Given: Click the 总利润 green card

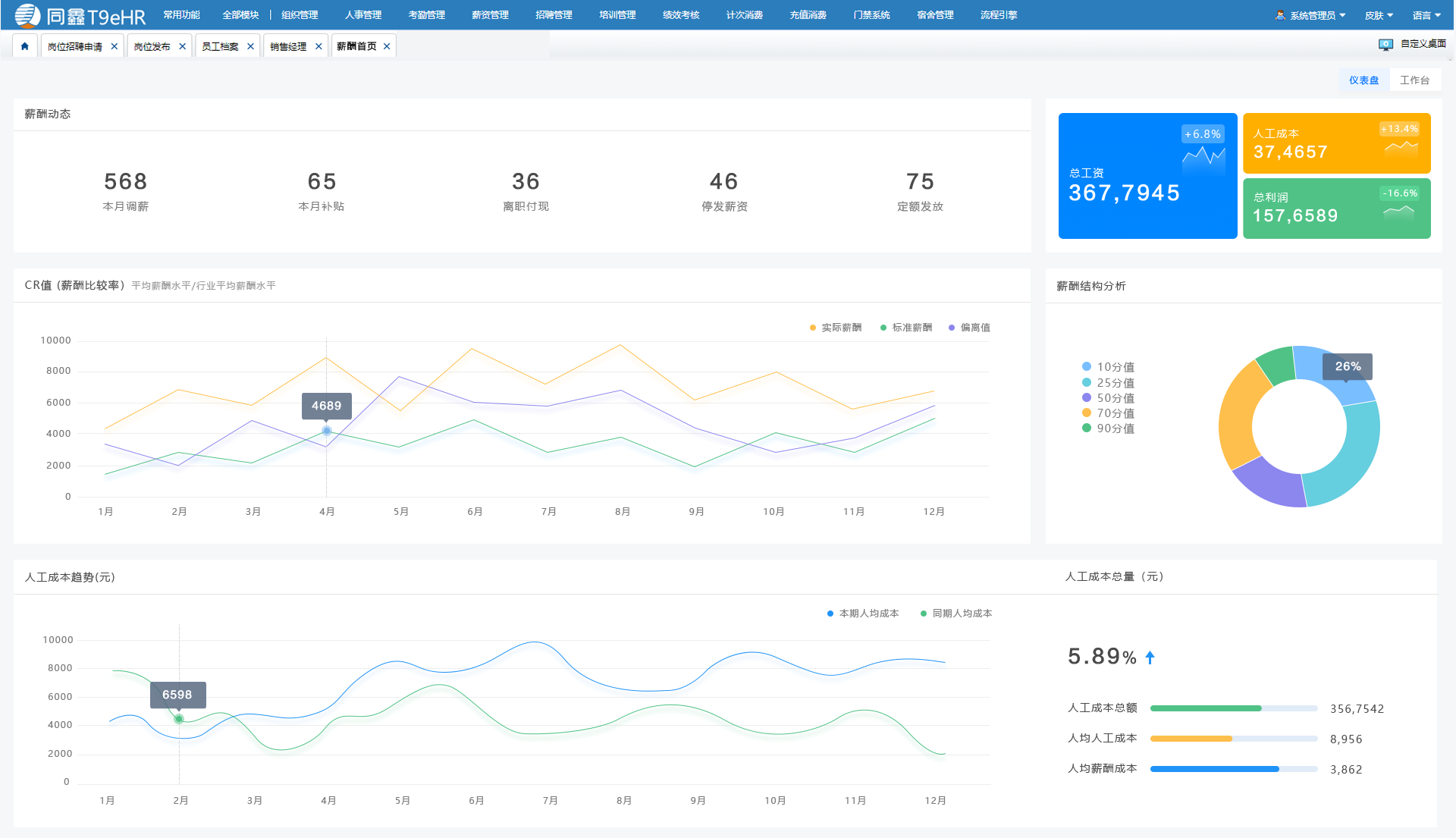Looking at the screenshot, I should point(1337,209).
